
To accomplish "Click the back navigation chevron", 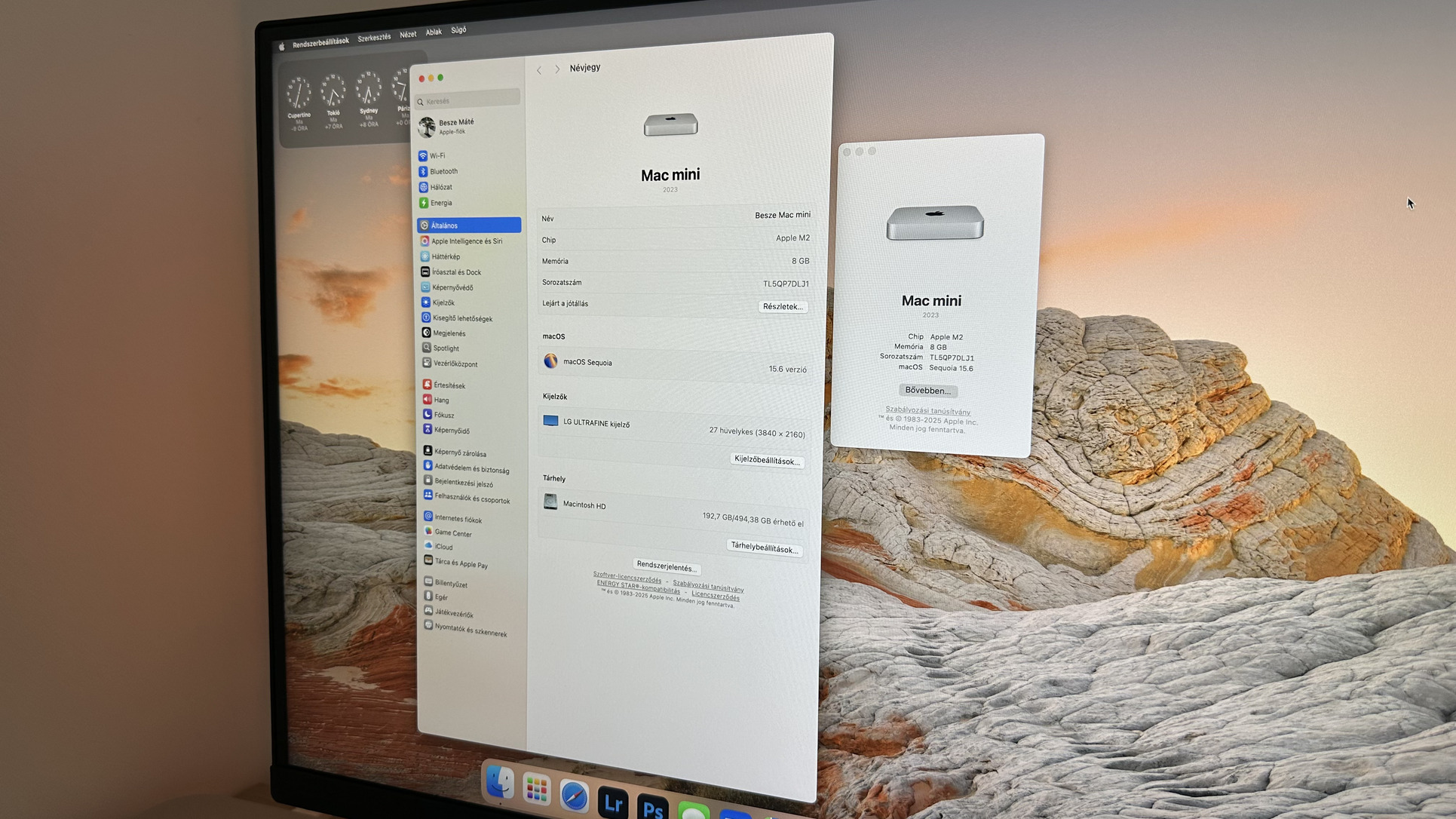I will 539,70.
